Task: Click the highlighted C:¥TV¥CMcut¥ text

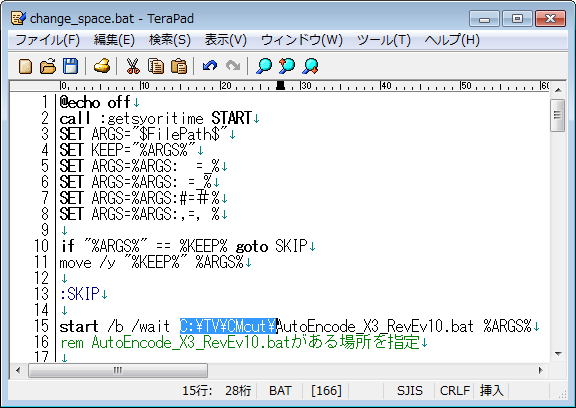Action: click(x=228, y=326)
